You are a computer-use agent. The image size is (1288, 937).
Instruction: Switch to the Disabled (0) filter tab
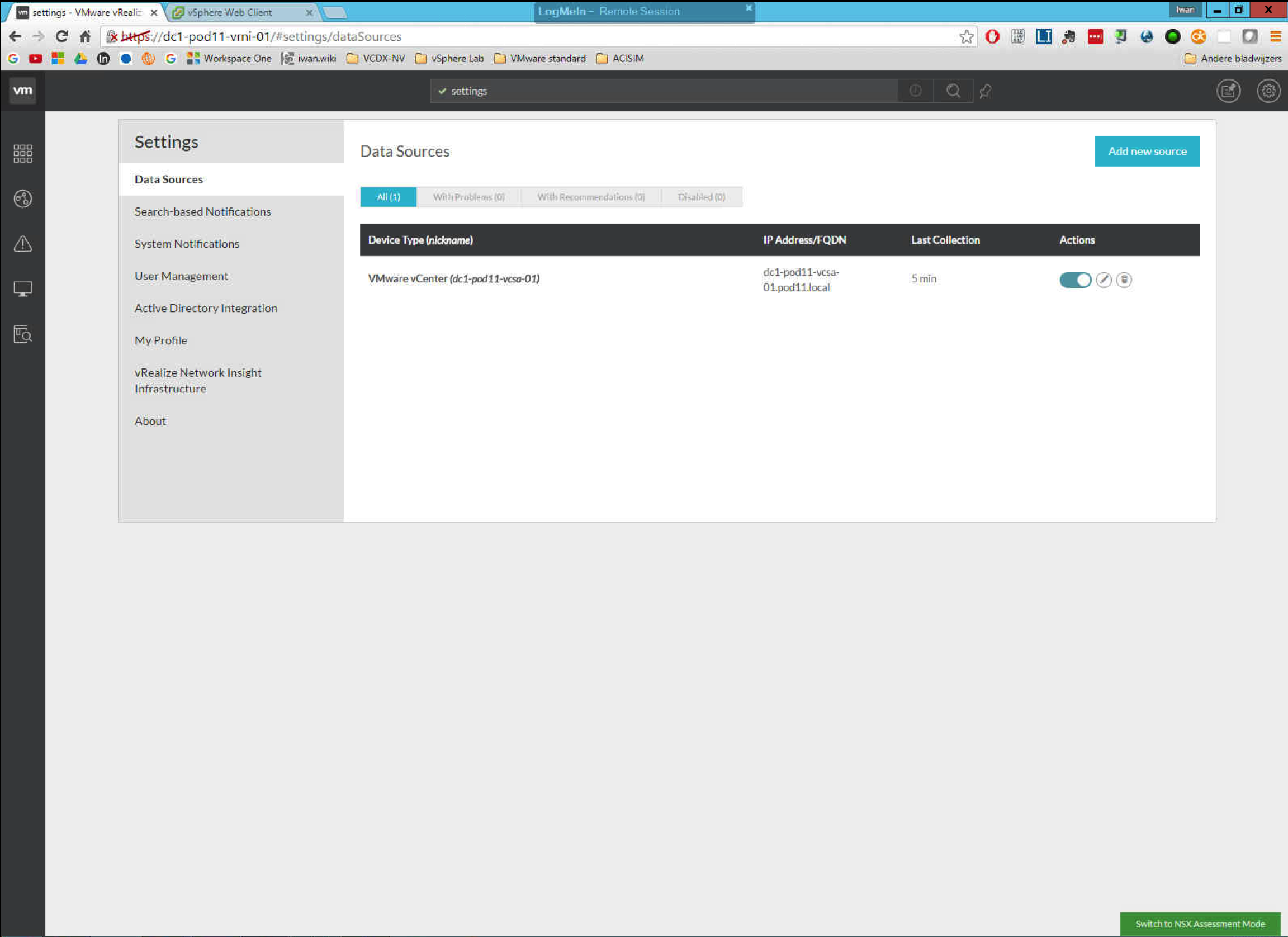702,197
